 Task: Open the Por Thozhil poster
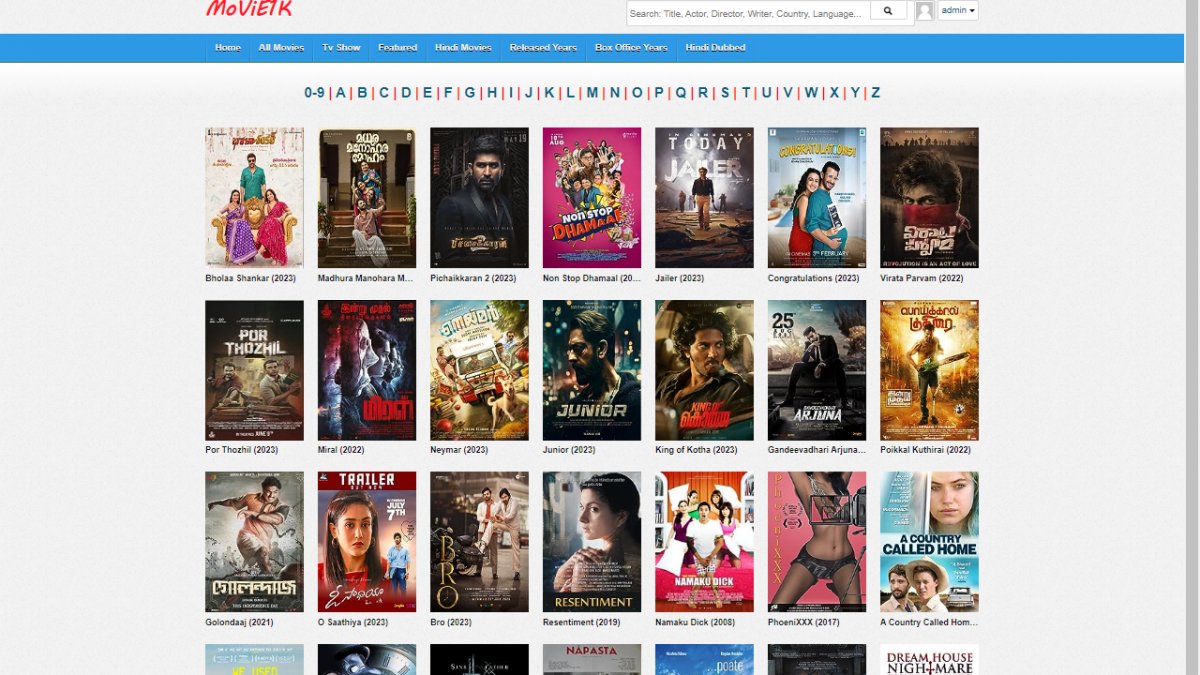[254, 370]
